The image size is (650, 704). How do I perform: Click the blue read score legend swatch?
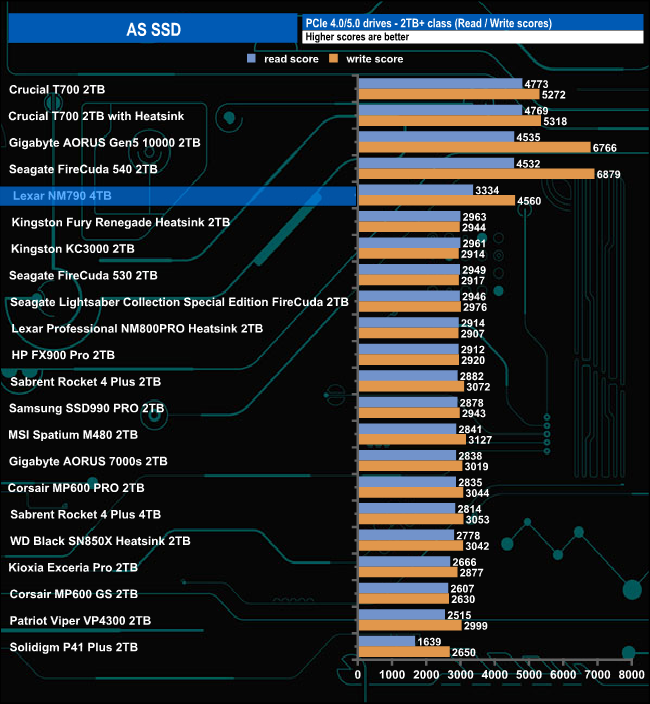tap(251, 58)
